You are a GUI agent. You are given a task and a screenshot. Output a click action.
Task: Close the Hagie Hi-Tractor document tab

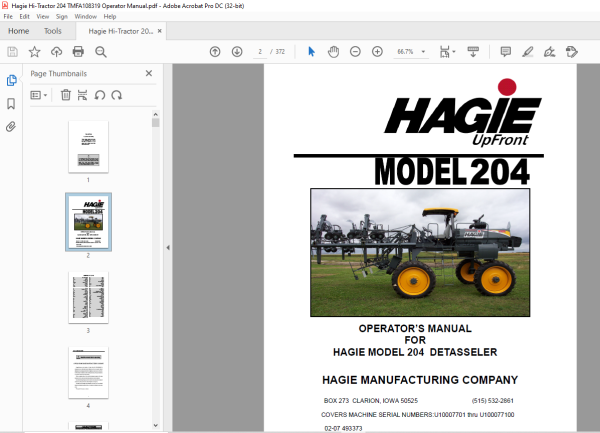pos(160,31)
